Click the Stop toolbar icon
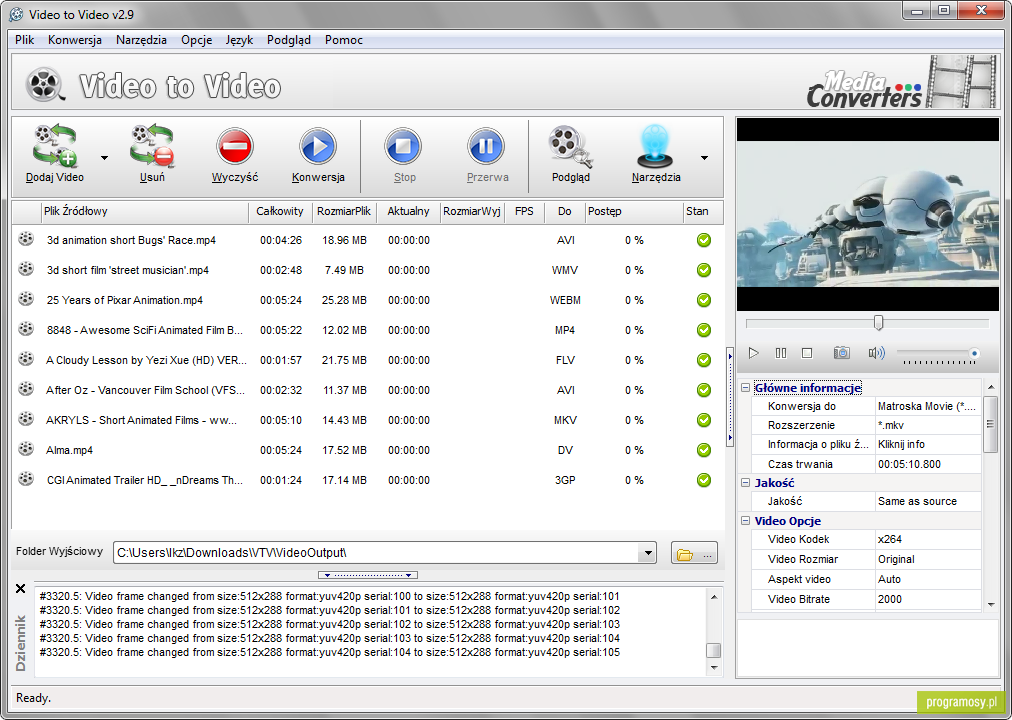 click(404, 146)
